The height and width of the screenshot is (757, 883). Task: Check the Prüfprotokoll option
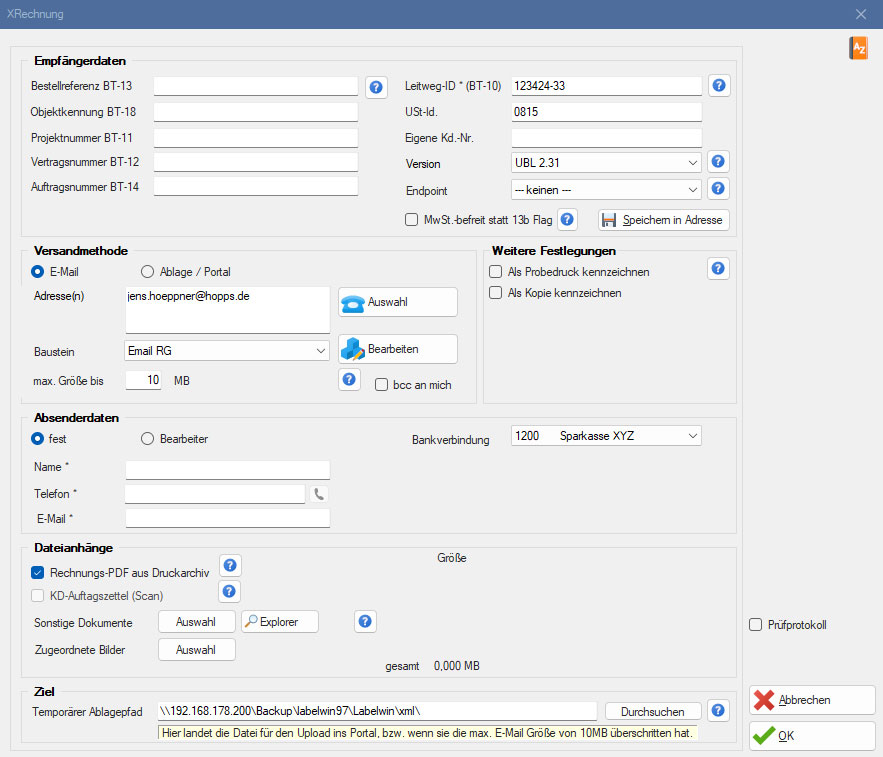pyautogui.click(x=756, y=625)
